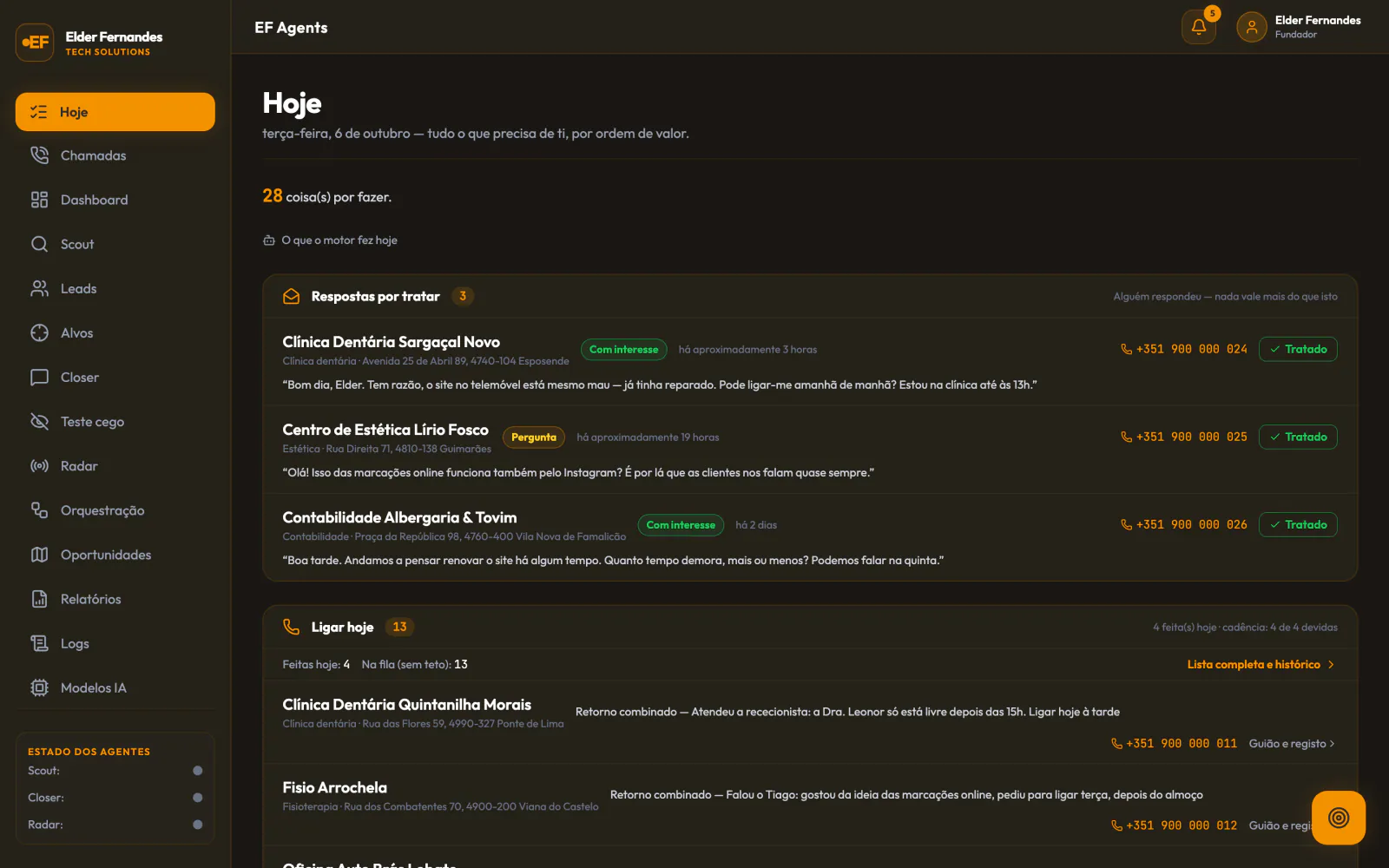The image size is (1389, 868).
Task: Click the Ligar hoje section heading
Action: tap(342, 627)
